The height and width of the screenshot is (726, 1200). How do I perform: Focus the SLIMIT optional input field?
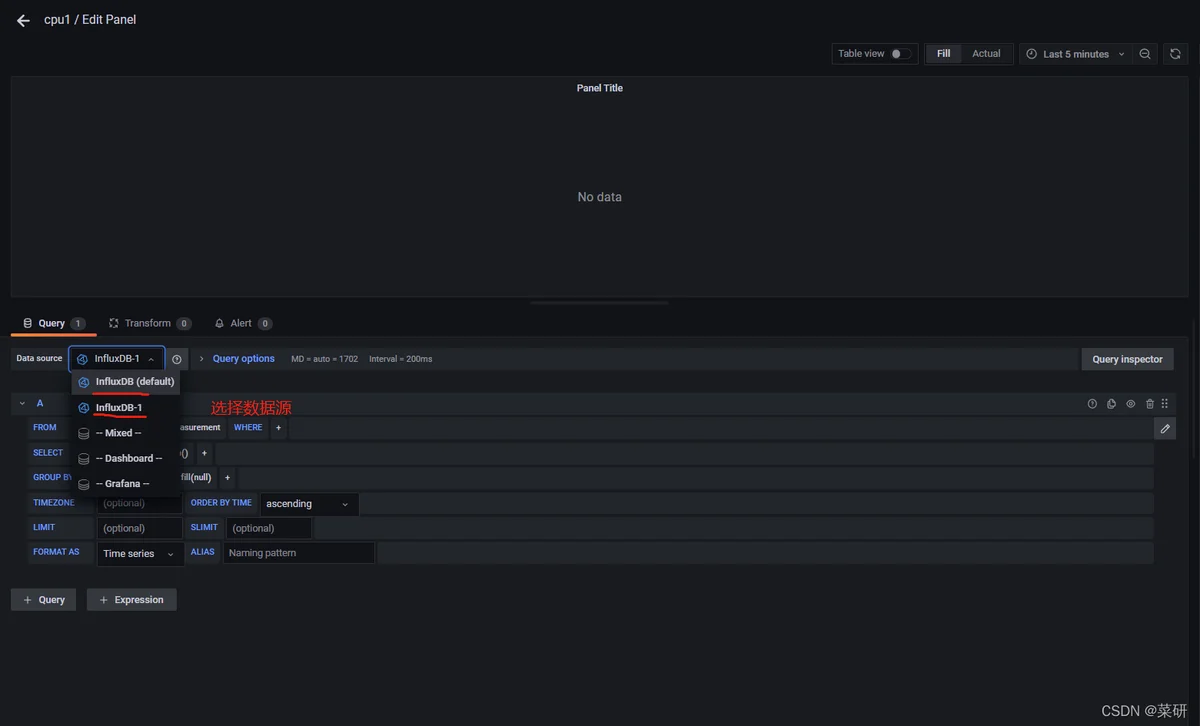[x=269, y=528]
